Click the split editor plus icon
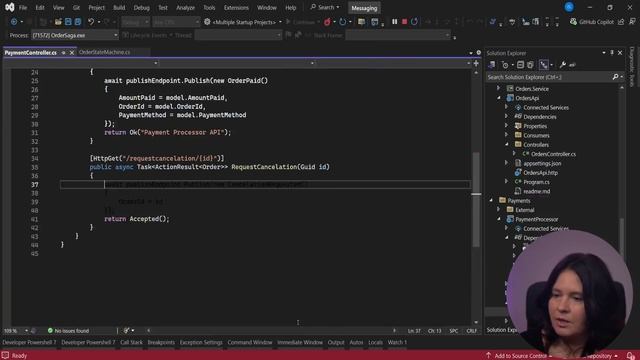This screenshot has height=360, width=640. click(x=476, y=63)
